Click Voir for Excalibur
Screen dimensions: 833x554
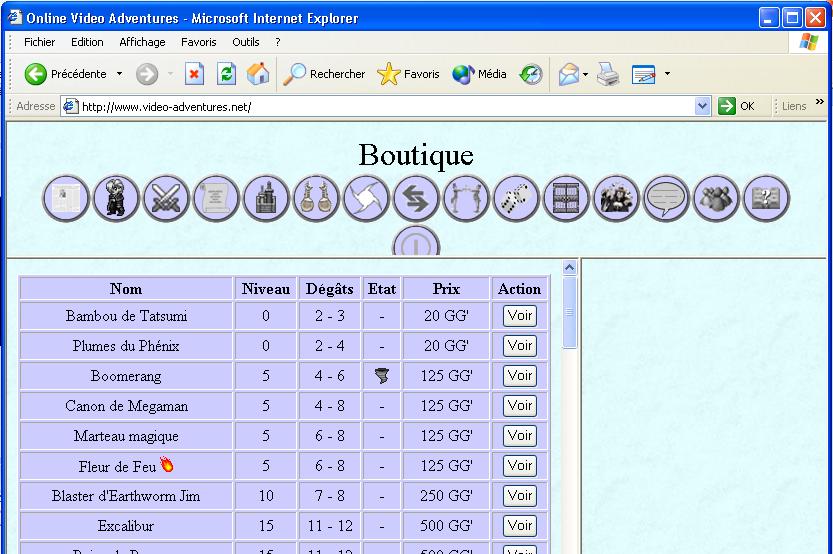pos(520,526)
